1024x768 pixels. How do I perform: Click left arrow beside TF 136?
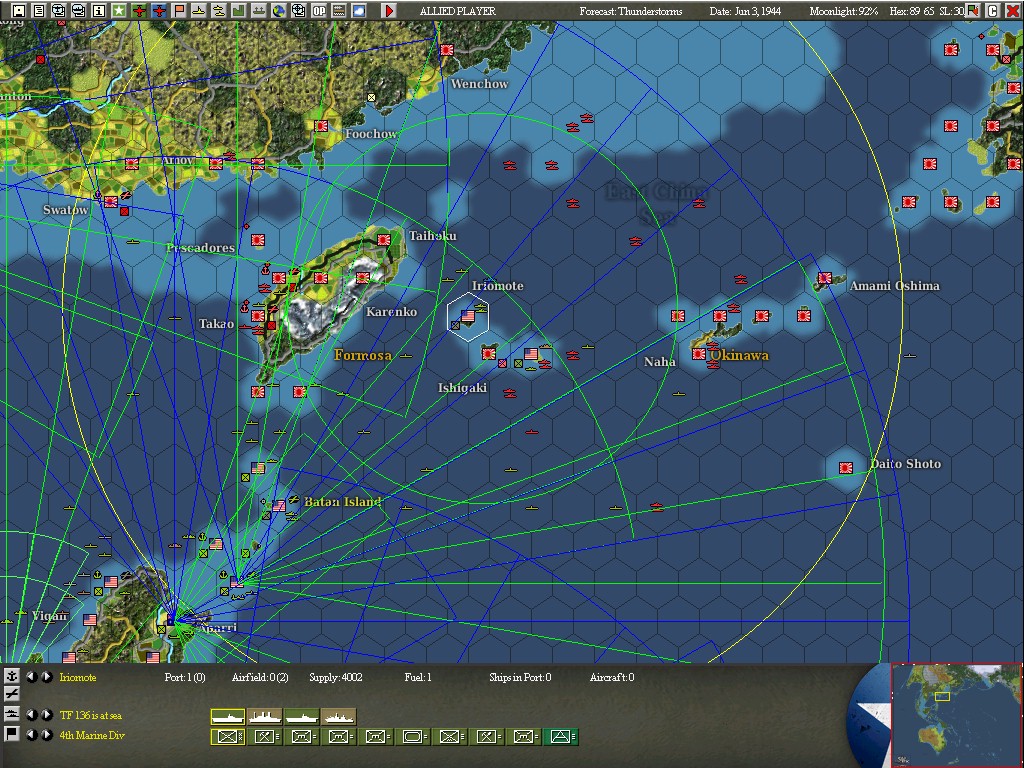[x=31, y=714]
